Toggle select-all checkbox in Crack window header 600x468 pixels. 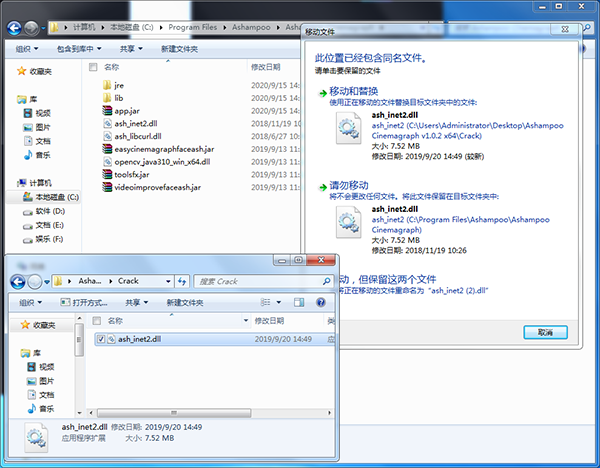pyautogui.click(x=97, y=321)
